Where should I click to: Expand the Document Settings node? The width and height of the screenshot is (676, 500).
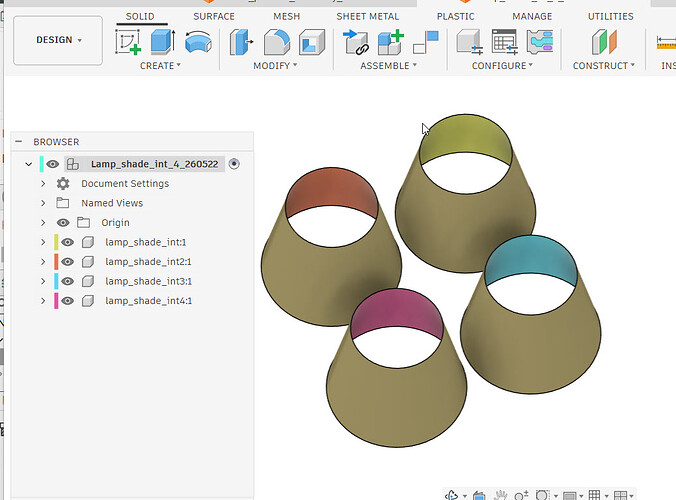tap(43, 184)
